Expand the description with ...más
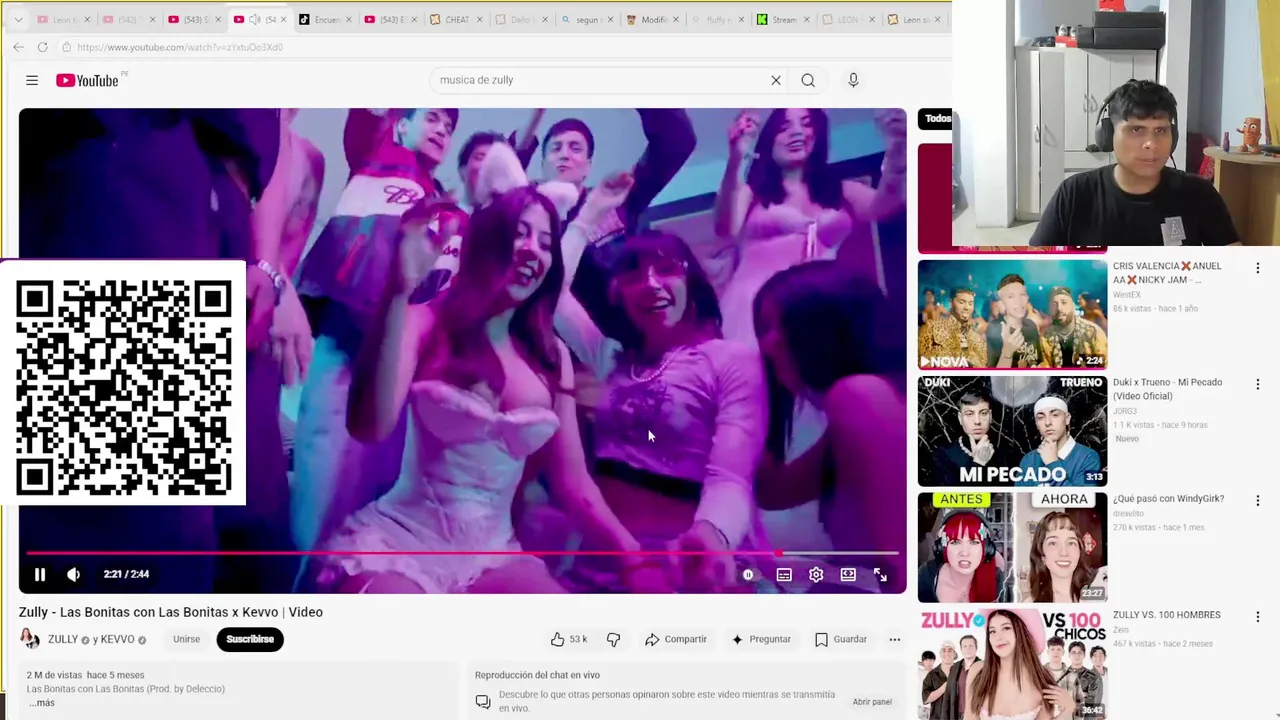 point(41,703)
